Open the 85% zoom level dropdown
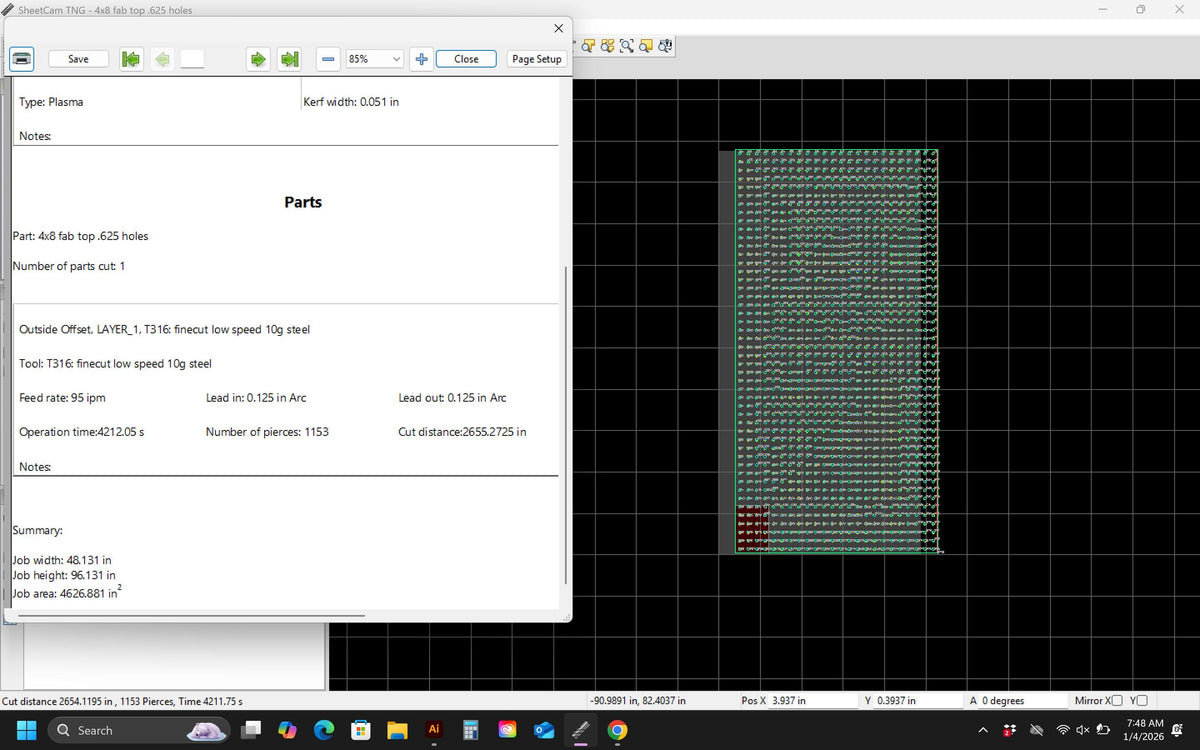1200x750 pixels. point(374,59)
